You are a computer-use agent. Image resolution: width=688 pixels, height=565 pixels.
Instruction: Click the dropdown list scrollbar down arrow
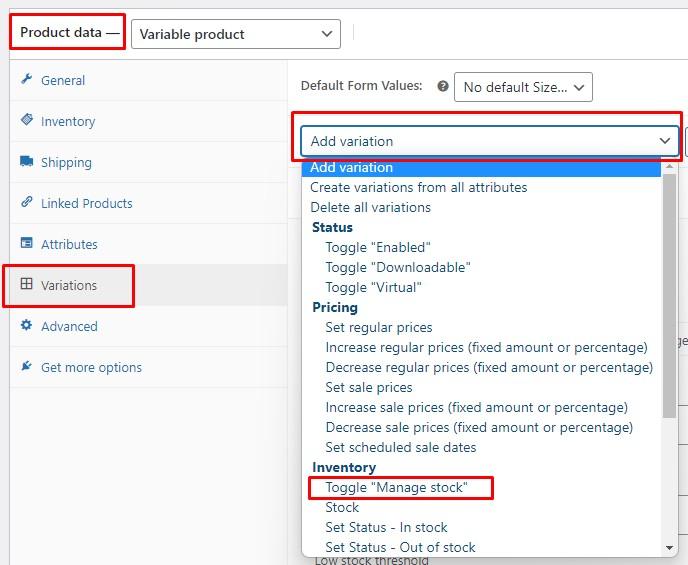pyautogui.click(x=670, y=547)
